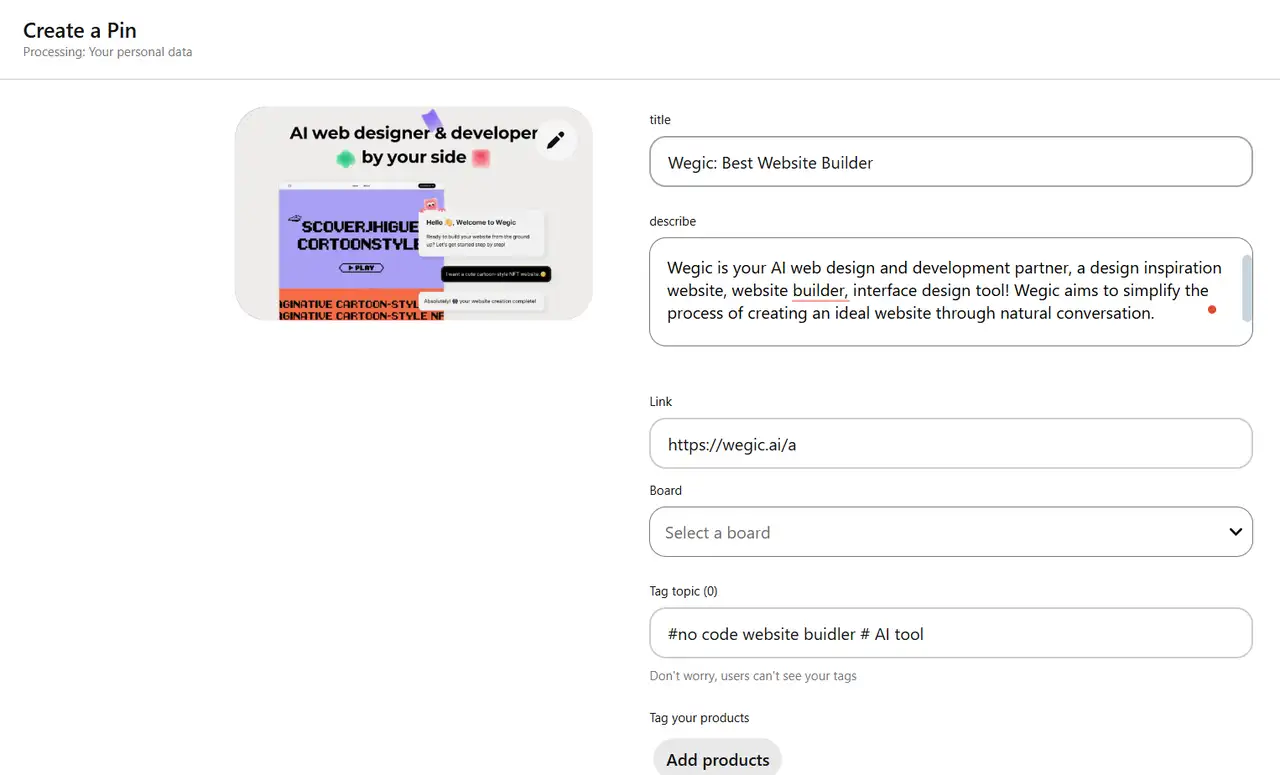This screenshot has height=775, width=1280.
Task: Click the "Tag your products" label
Action: click(x=699, y=718)
